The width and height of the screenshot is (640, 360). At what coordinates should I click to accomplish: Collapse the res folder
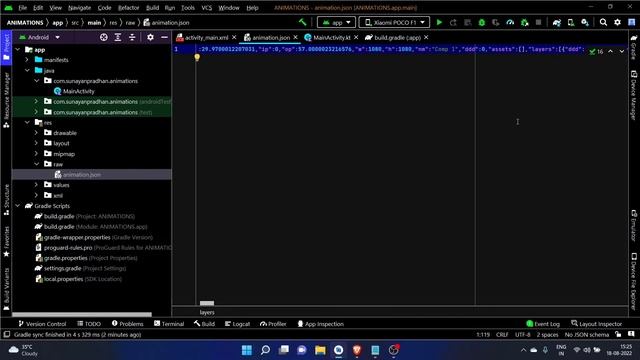(27, 122)
